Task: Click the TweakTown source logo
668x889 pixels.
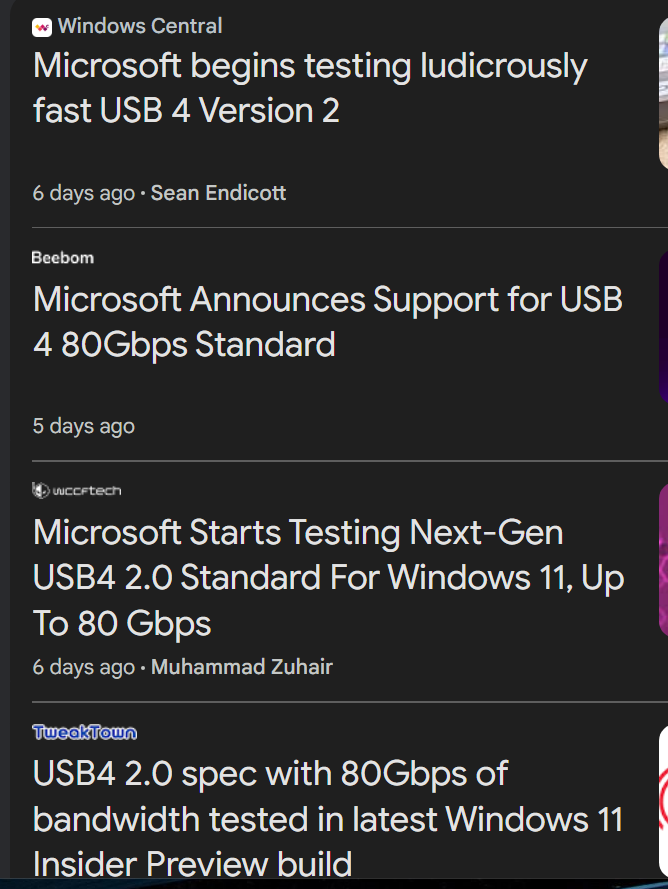Action: [x=84, y=732]
